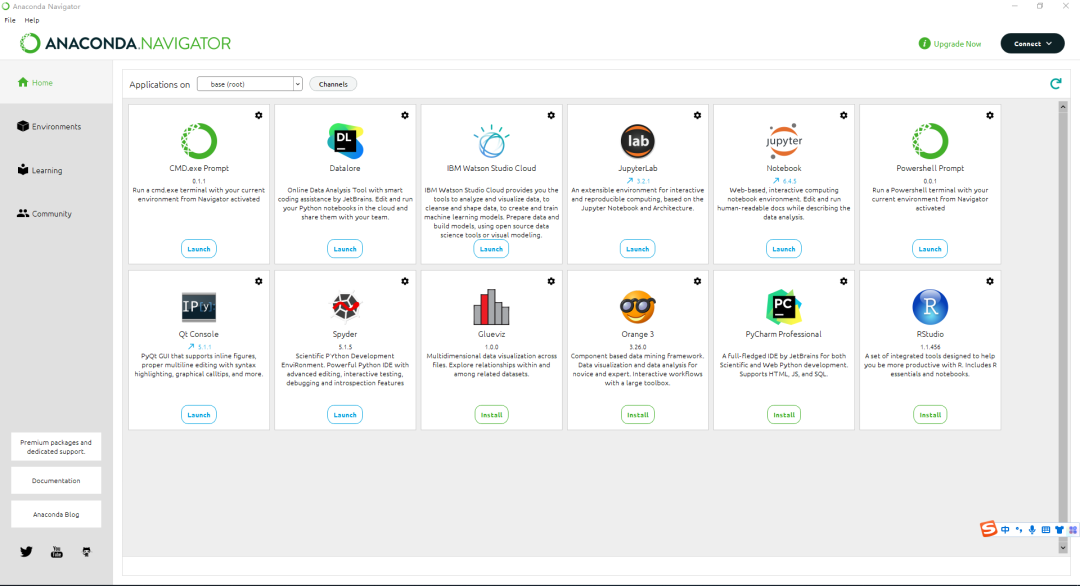Viewport: 1080px width, 586px height.
Task: Launch IBM Watson Studio Cloud
Action: 491,249
